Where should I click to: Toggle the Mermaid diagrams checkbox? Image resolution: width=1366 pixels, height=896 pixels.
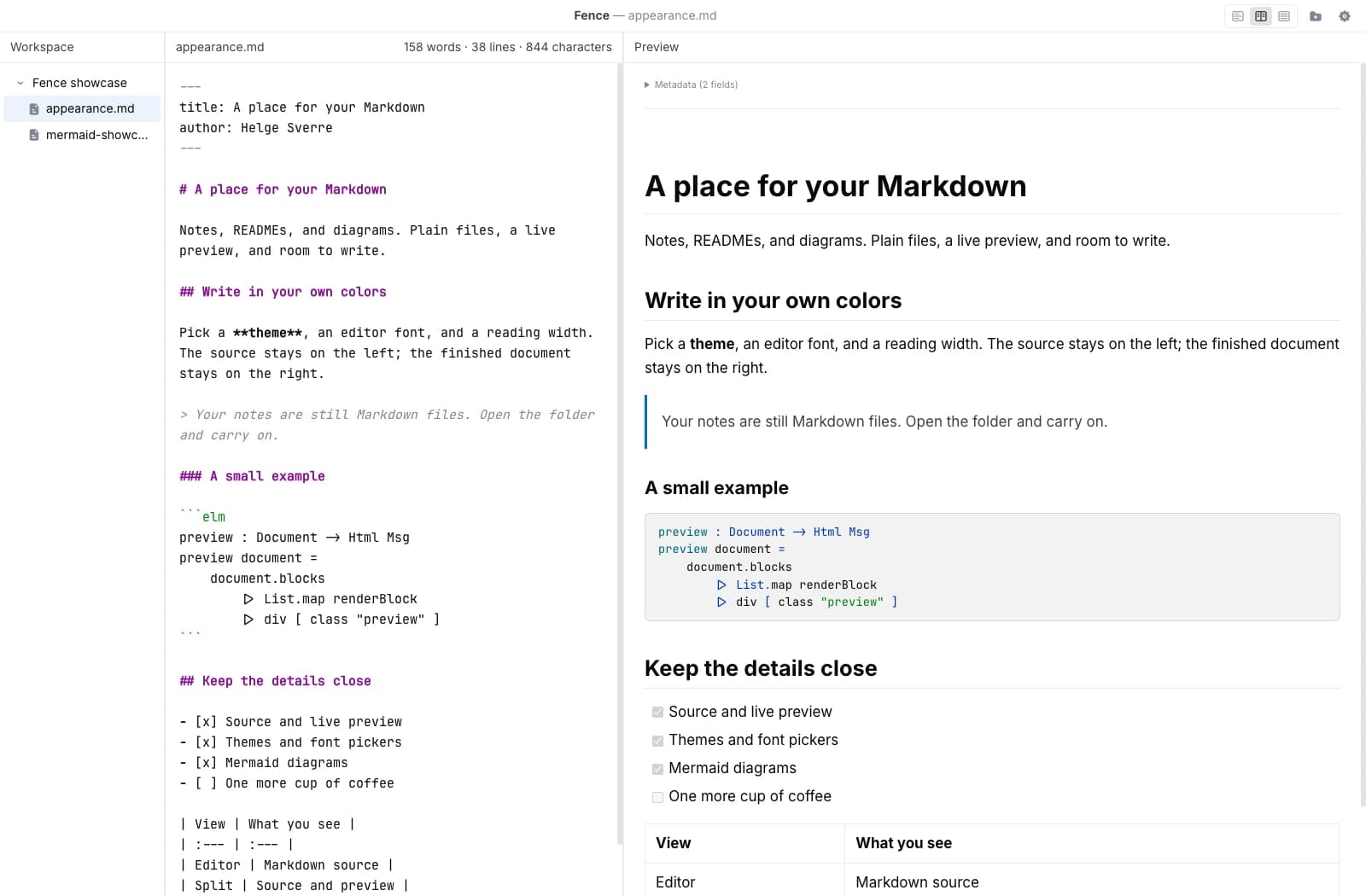[x=657, y=769]
